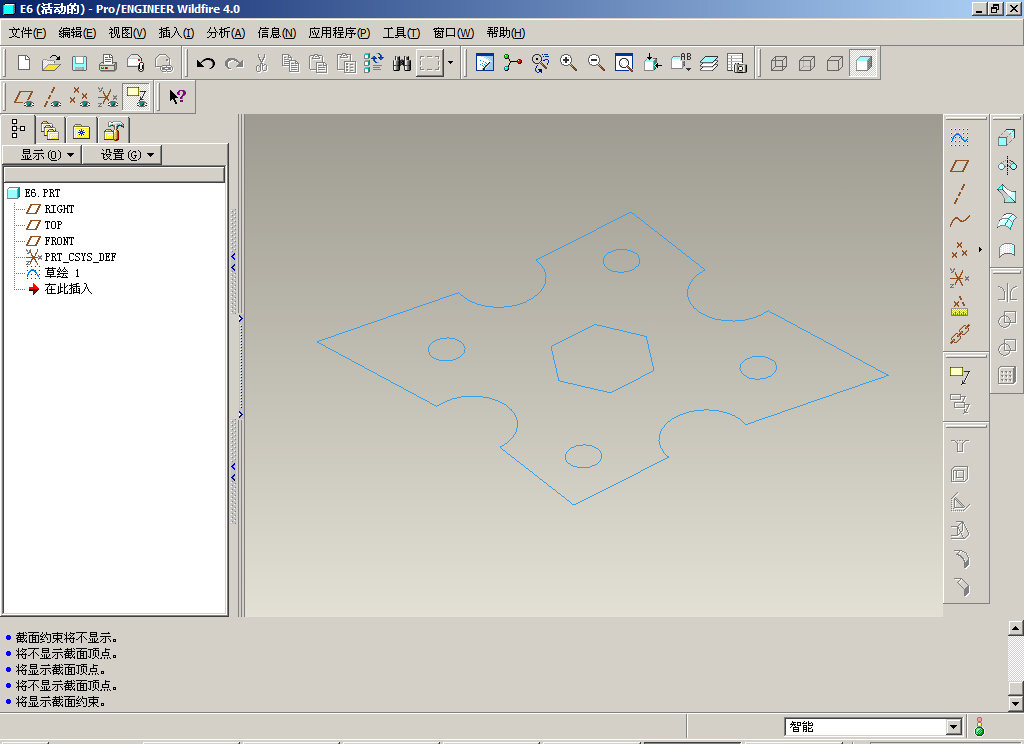Print the model using printer icon
This screenshot has width=1024, height=744.
click(x=107, y=63)
